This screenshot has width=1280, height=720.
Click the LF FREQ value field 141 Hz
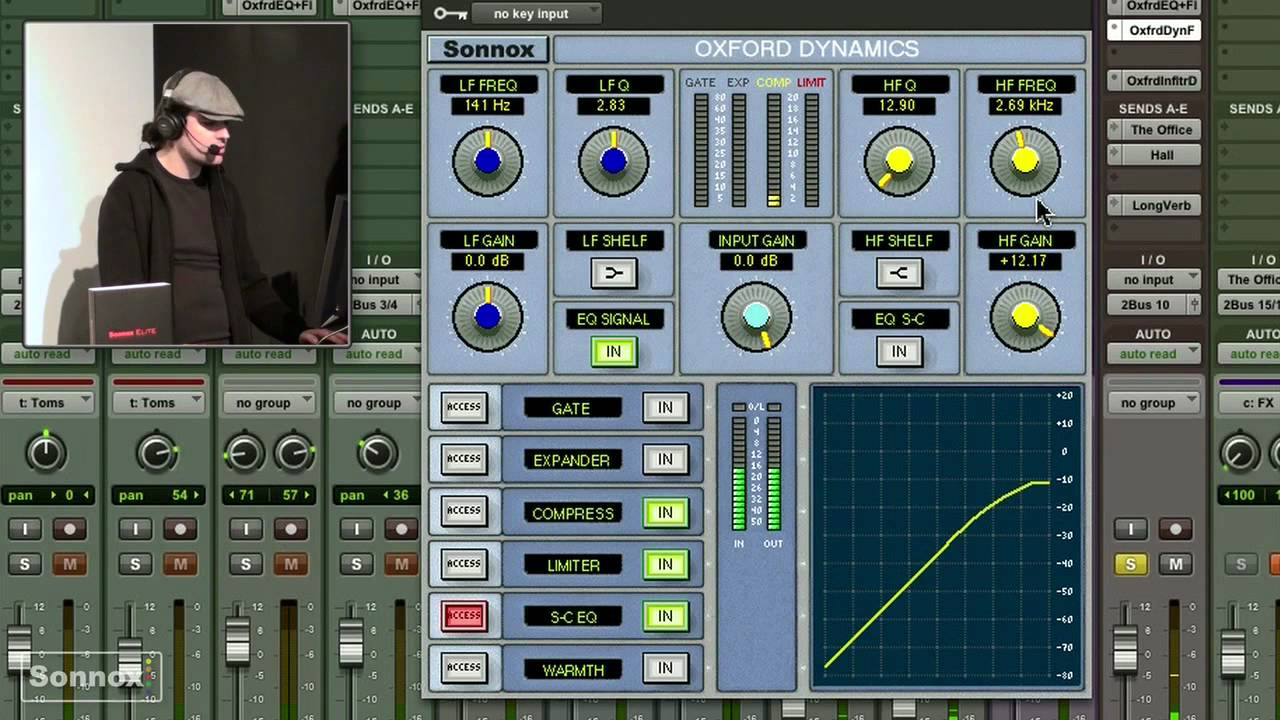(488, 106)
